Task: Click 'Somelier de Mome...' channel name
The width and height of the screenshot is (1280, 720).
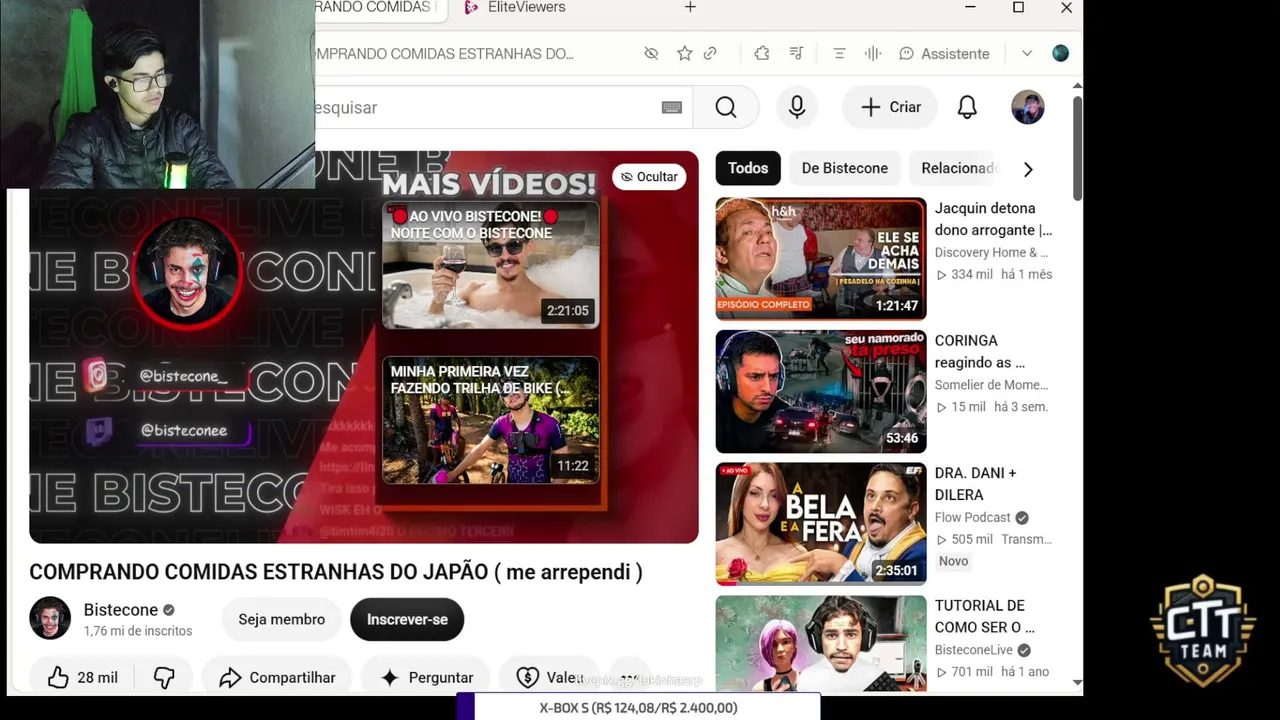Action: pos(991,385)
